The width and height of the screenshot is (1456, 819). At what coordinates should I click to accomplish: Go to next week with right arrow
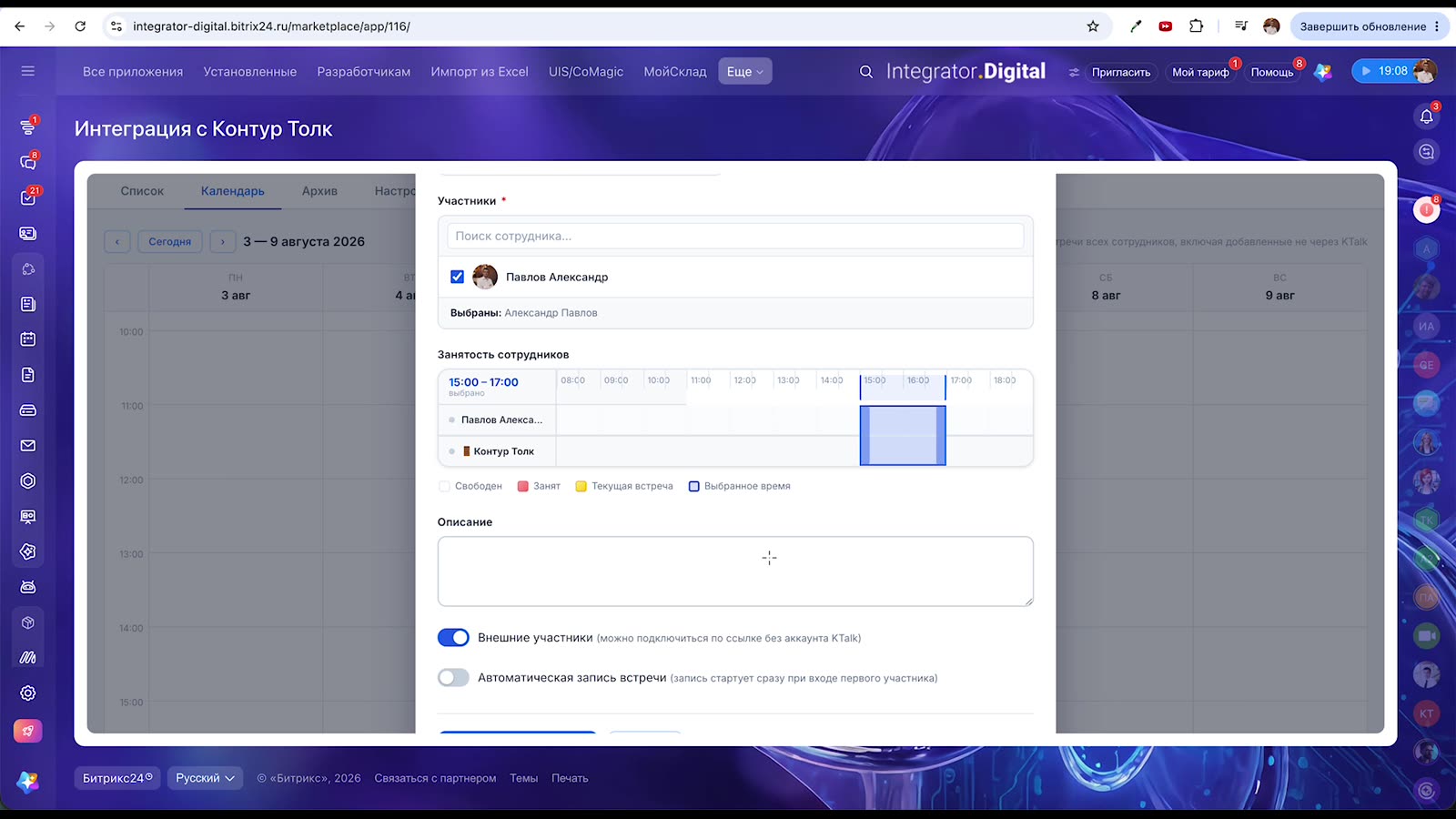click(x=223, y=242)
